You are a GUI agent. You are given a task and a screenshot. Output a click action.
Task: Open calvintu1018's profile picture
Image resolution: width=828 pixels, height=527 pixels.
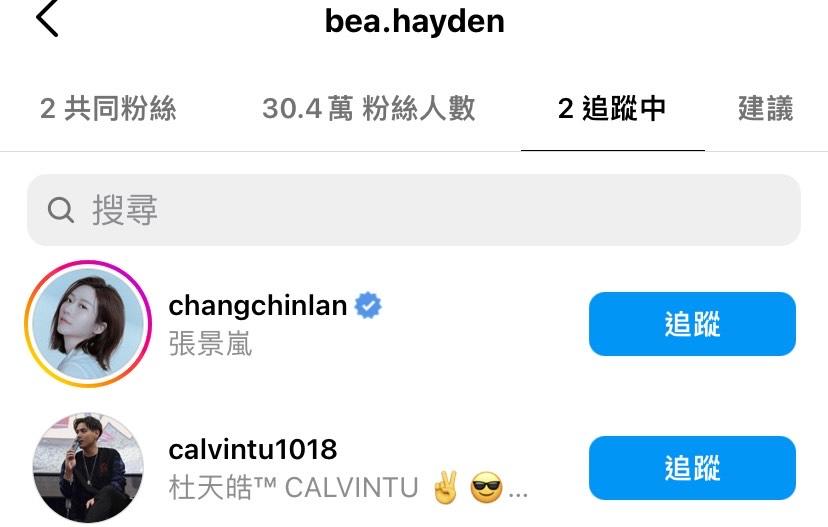[x=88, y=468]
